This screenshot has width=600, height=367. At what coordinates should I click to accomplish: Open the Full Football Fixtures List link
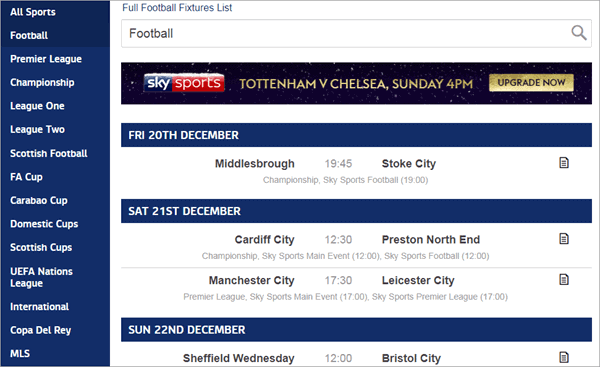coord(177,8)
